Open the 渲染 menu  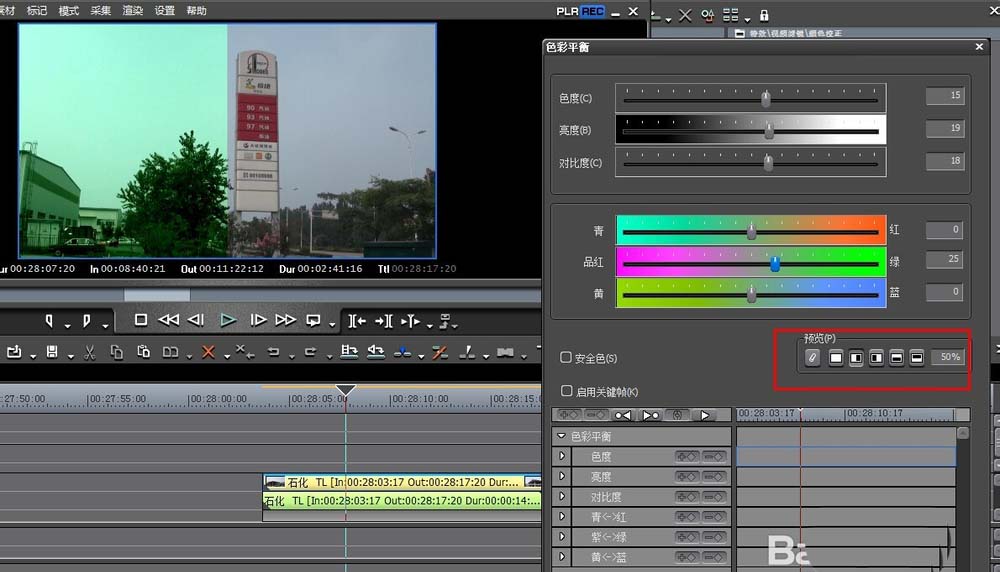coord(132,10)
